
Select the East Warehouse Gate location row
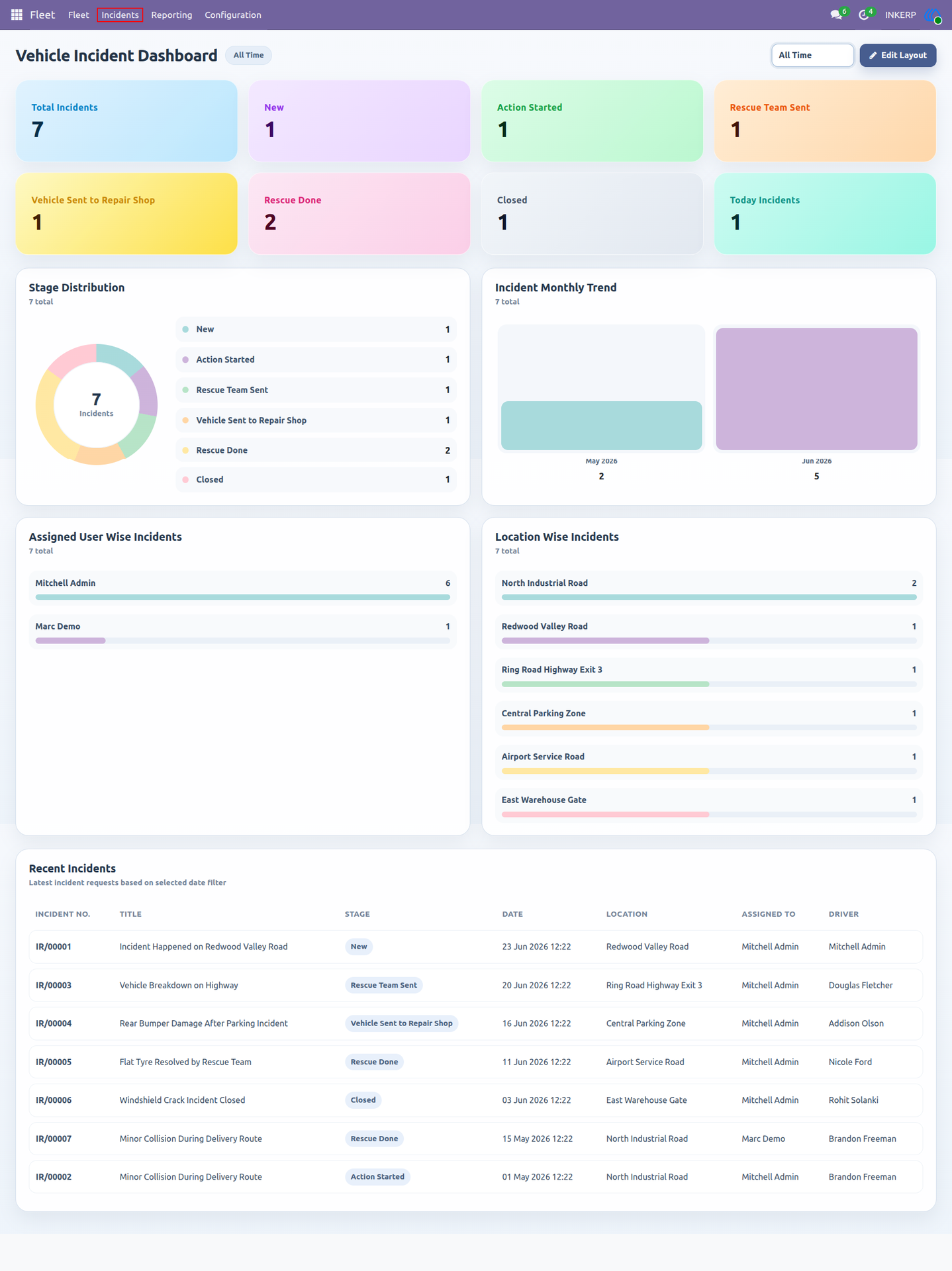709,805
